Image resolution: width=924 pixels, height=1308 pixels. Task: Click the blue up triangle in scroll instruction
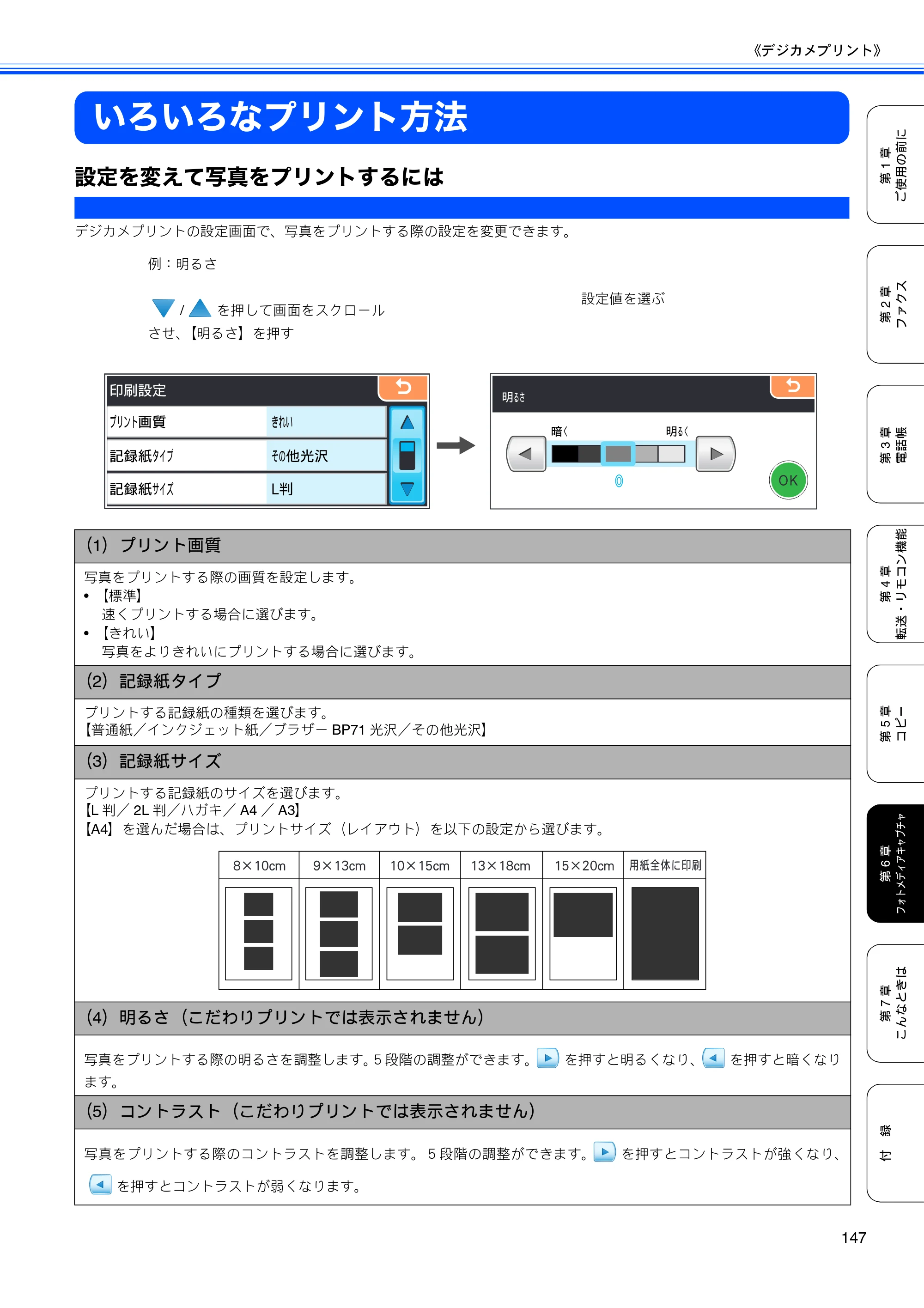pyautogui.click(x=200, y=308)
